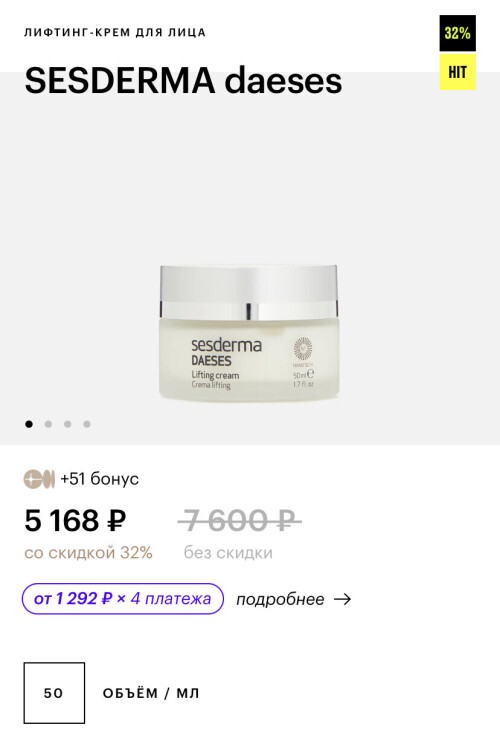Switch to the second image dot

pos(48,424)
